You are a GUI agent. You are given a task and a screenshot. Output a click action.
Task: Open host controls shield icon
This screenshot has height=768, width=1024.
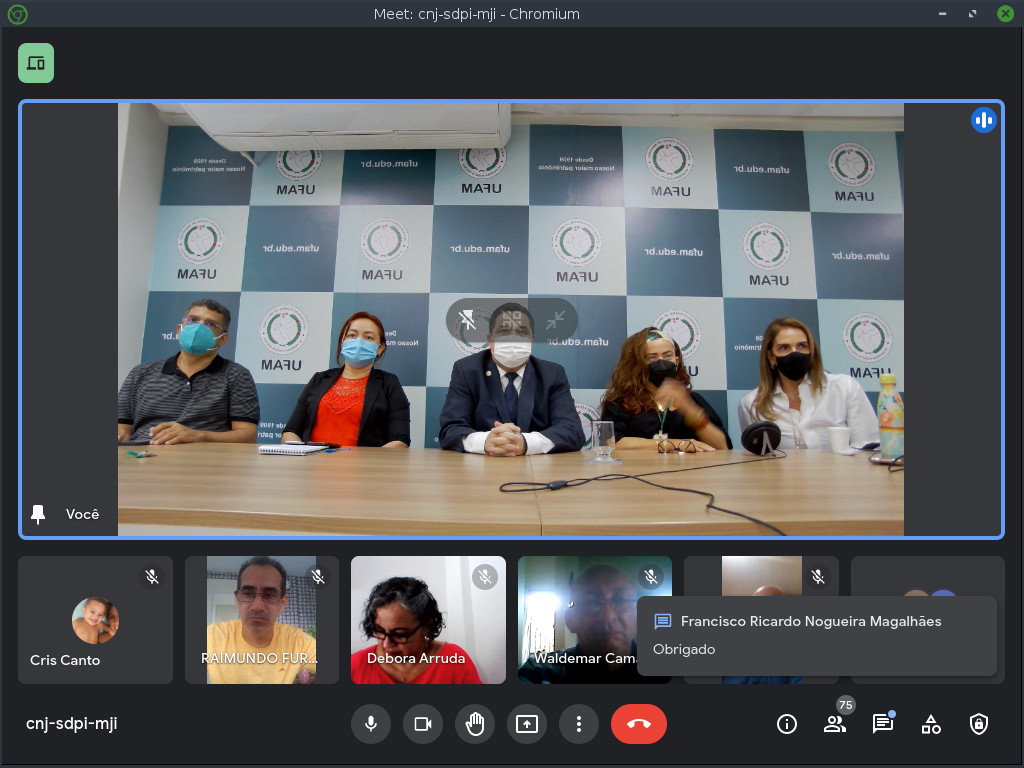click(x=978, y=724)
